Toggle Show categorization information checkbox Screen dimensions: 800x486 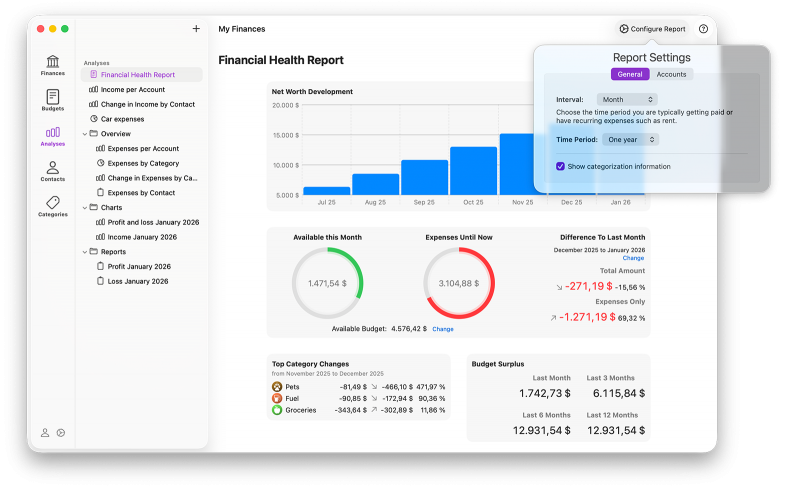pyautogui.click(x=561, y=166)
